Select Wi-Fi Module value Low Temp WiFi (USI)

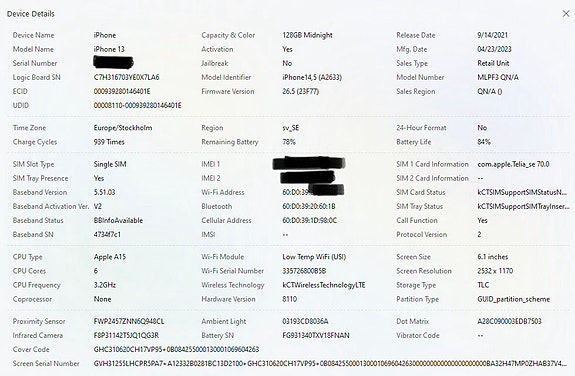click(314, 257)
